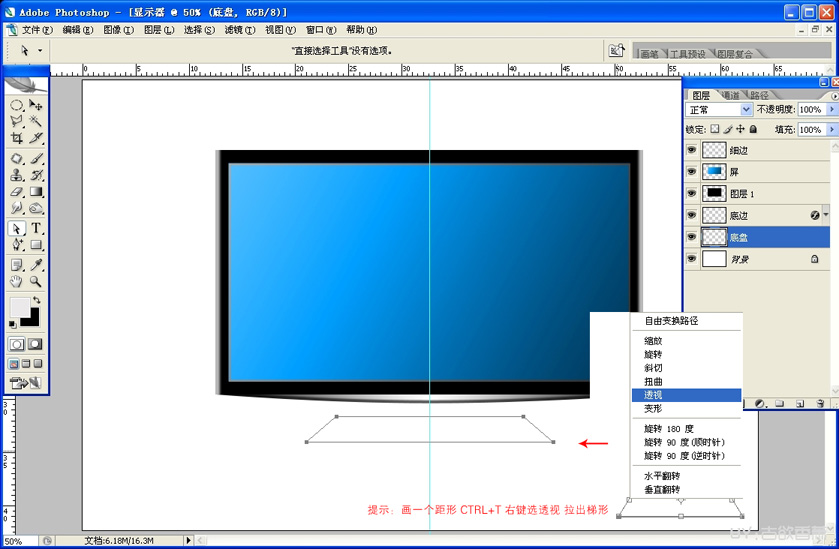
Task: Select the Eraser tool
Action: [17, 192]
